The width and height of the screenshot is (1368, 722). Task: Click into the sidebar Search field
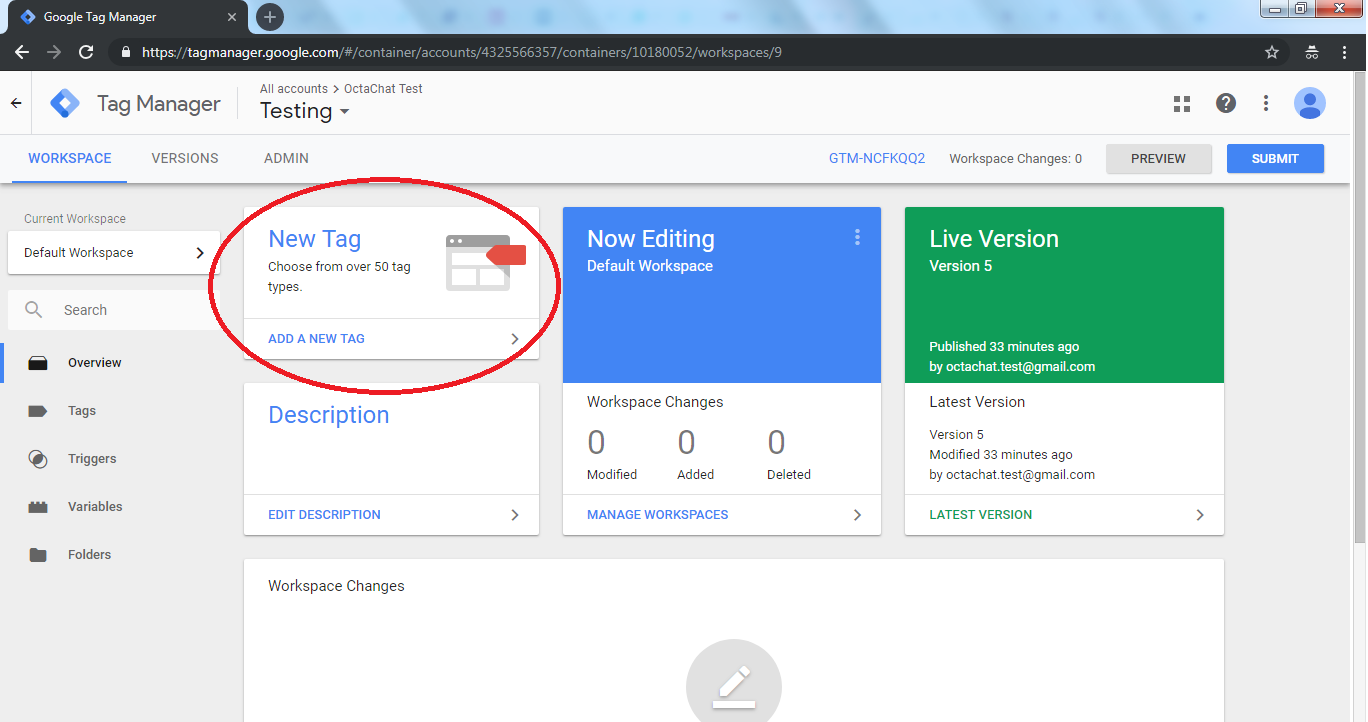click(x=130, y=310)
